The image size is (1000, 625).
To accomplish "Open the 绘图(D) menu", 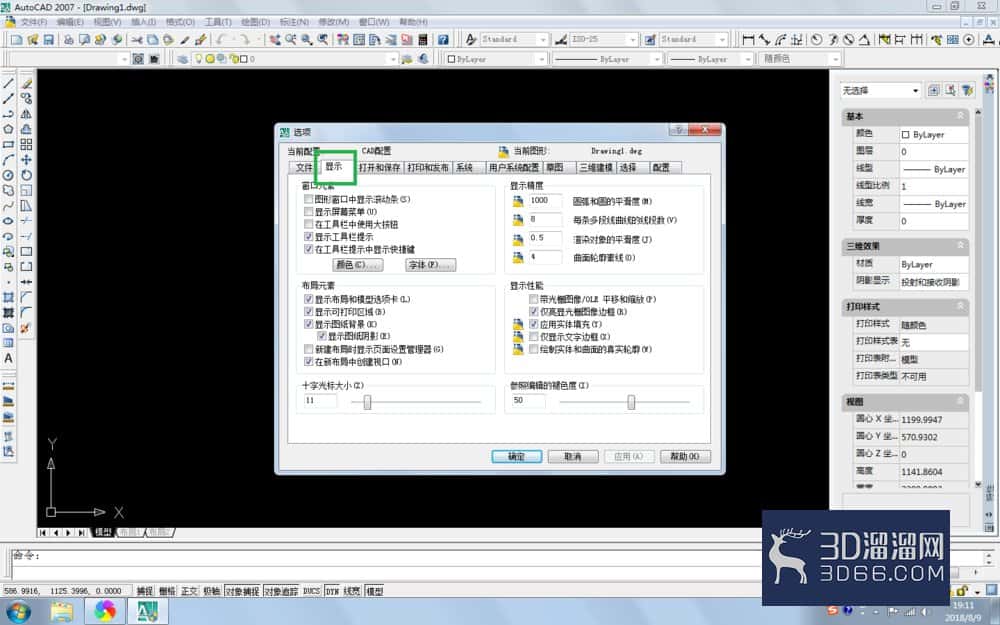I will point(255,22).
